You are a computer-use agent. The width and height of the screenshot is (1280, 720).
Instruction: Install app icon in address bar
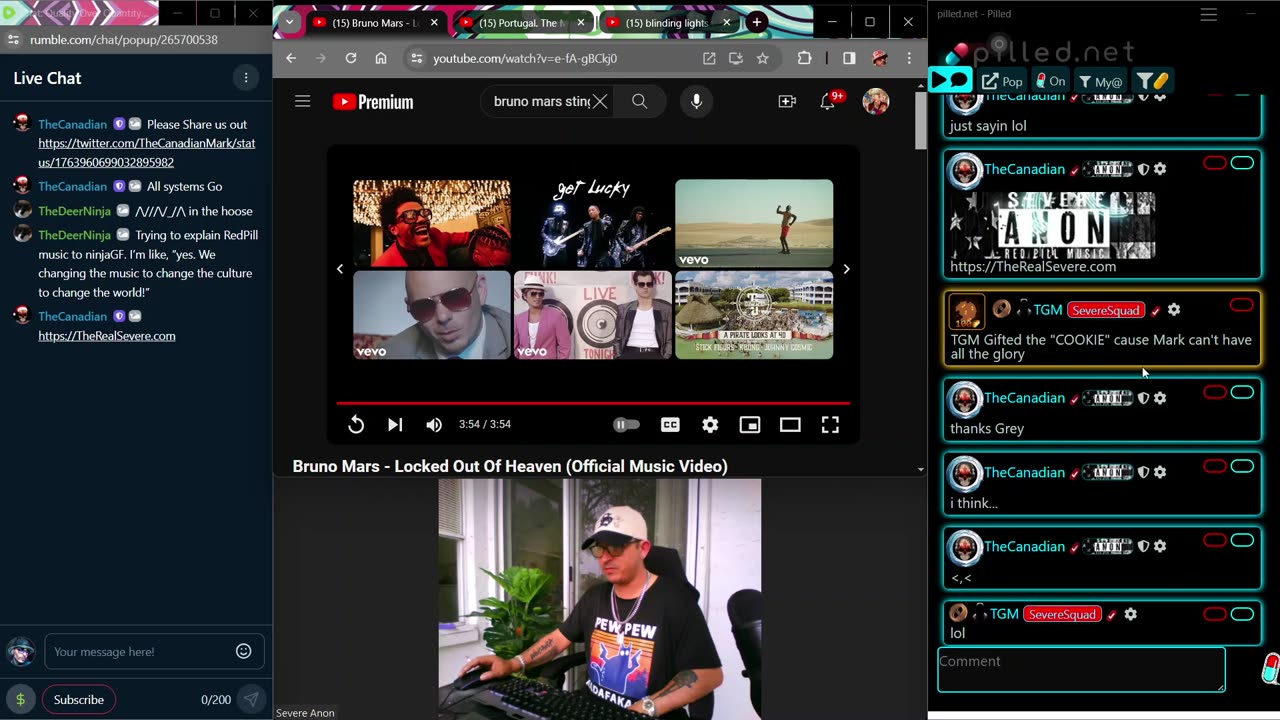(x=736, y=58)
